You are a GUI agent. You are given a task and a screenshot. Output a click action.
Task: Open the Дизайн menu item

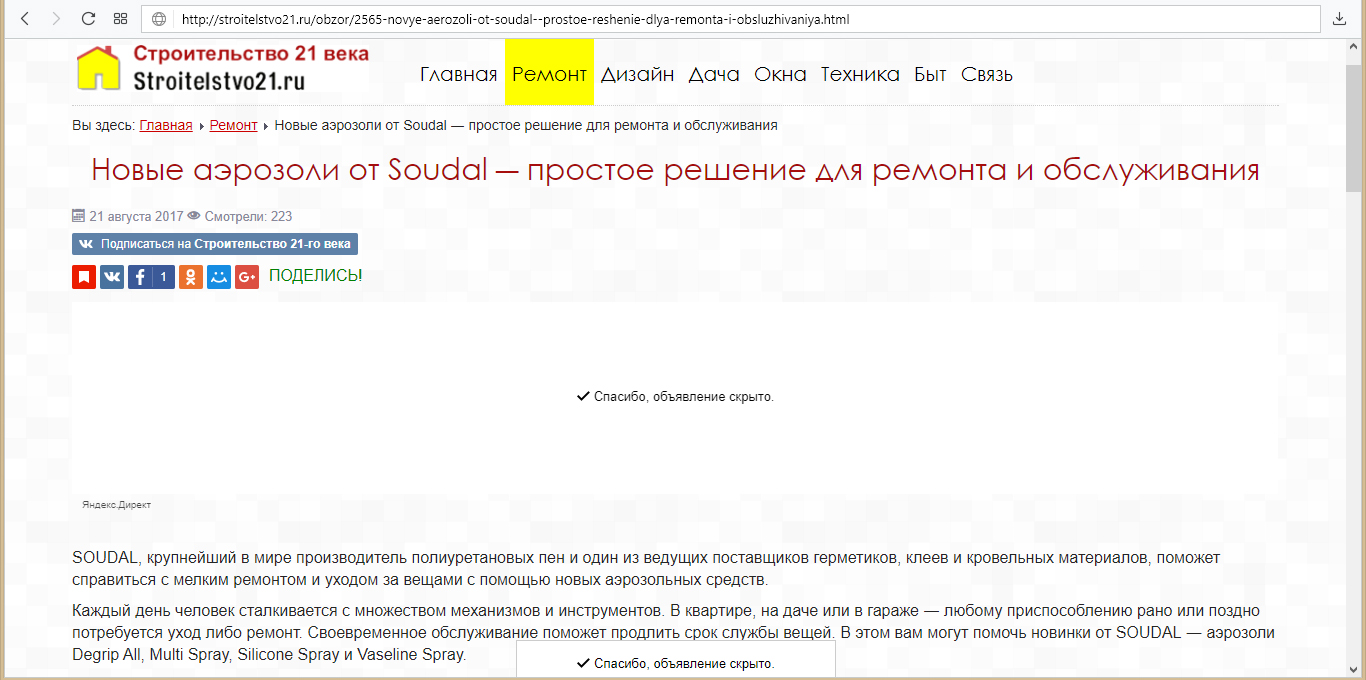637,74
